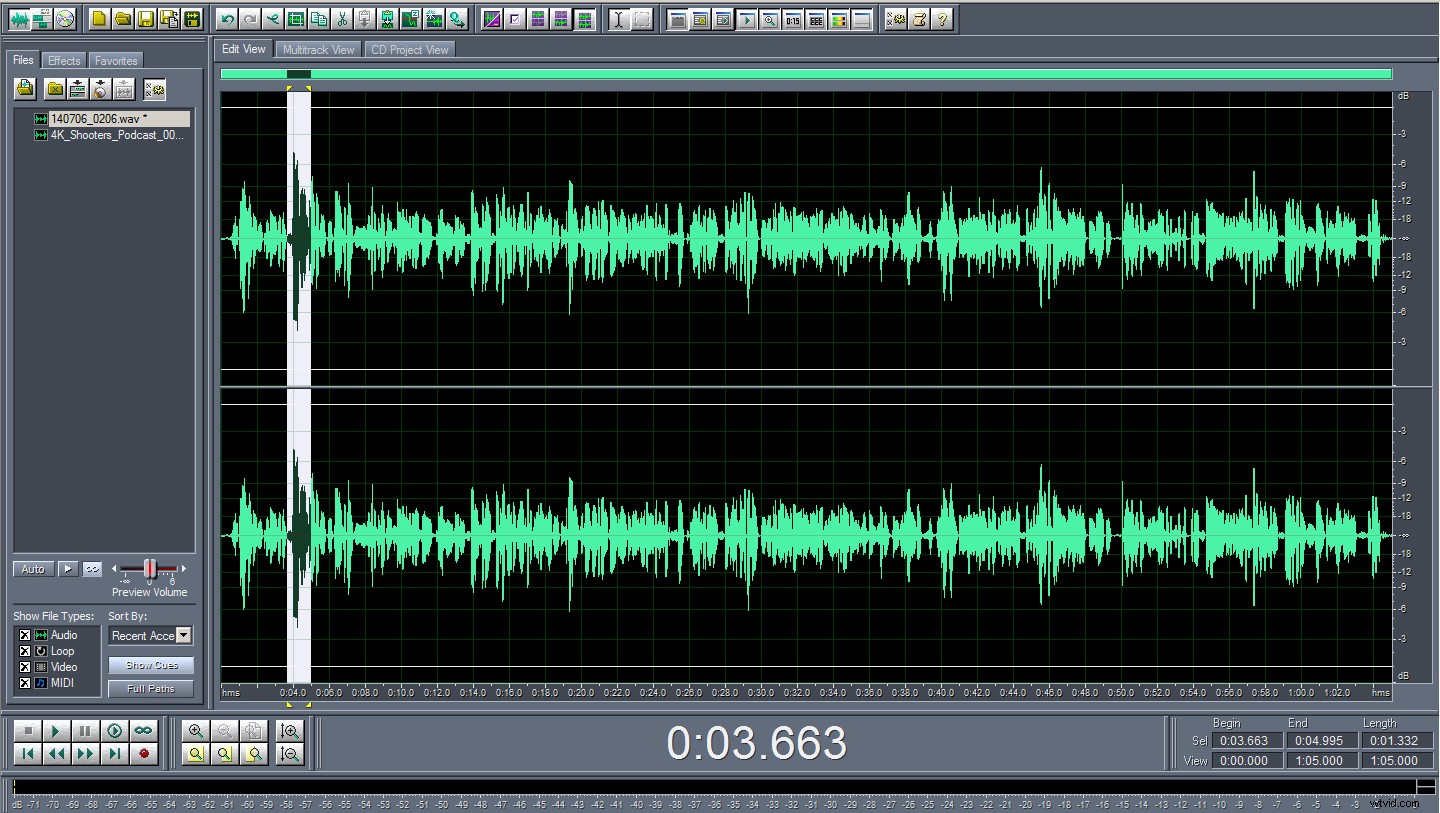Click the Show Cues button
The height and width of the screenshot is (813, 1440).
tap(150, 664)
